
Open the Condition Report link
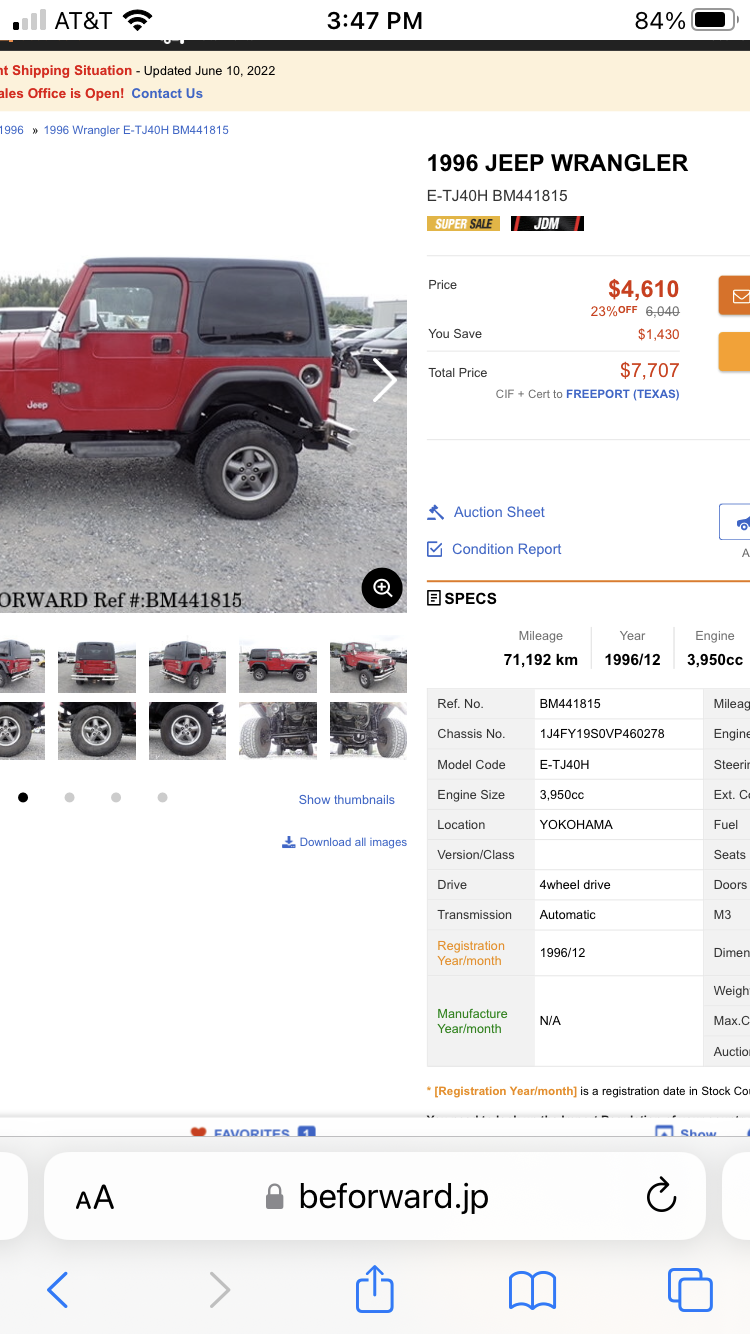506,549
